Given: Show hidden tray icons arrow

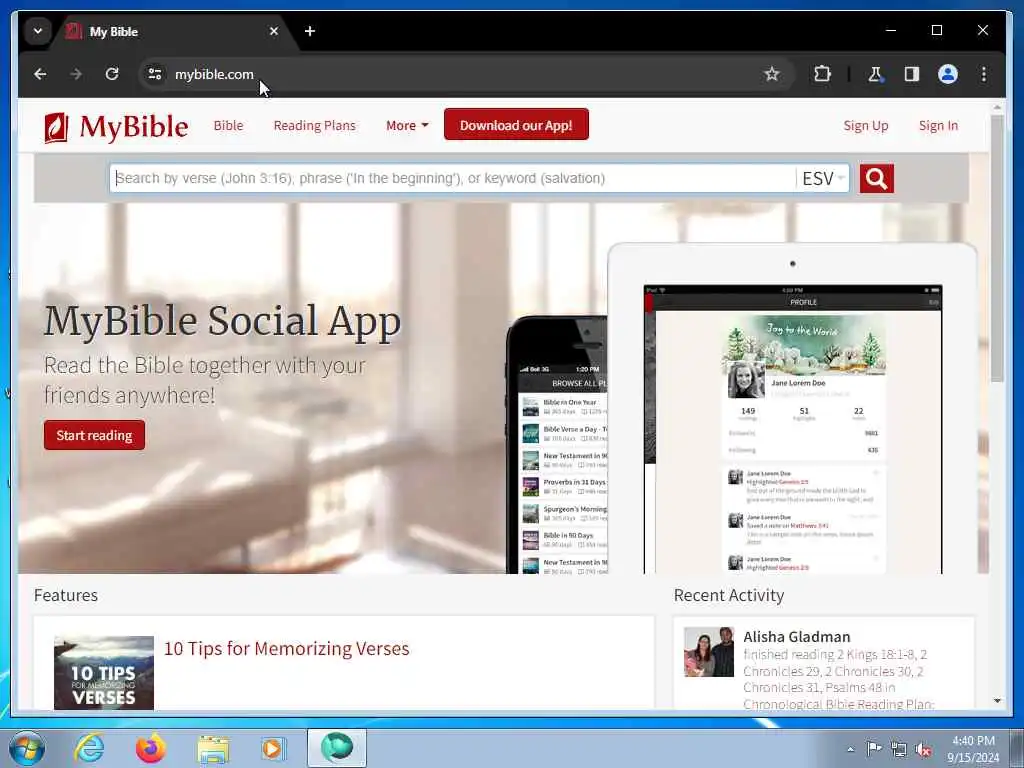Looking at the screenshot, I should (850, 749).
